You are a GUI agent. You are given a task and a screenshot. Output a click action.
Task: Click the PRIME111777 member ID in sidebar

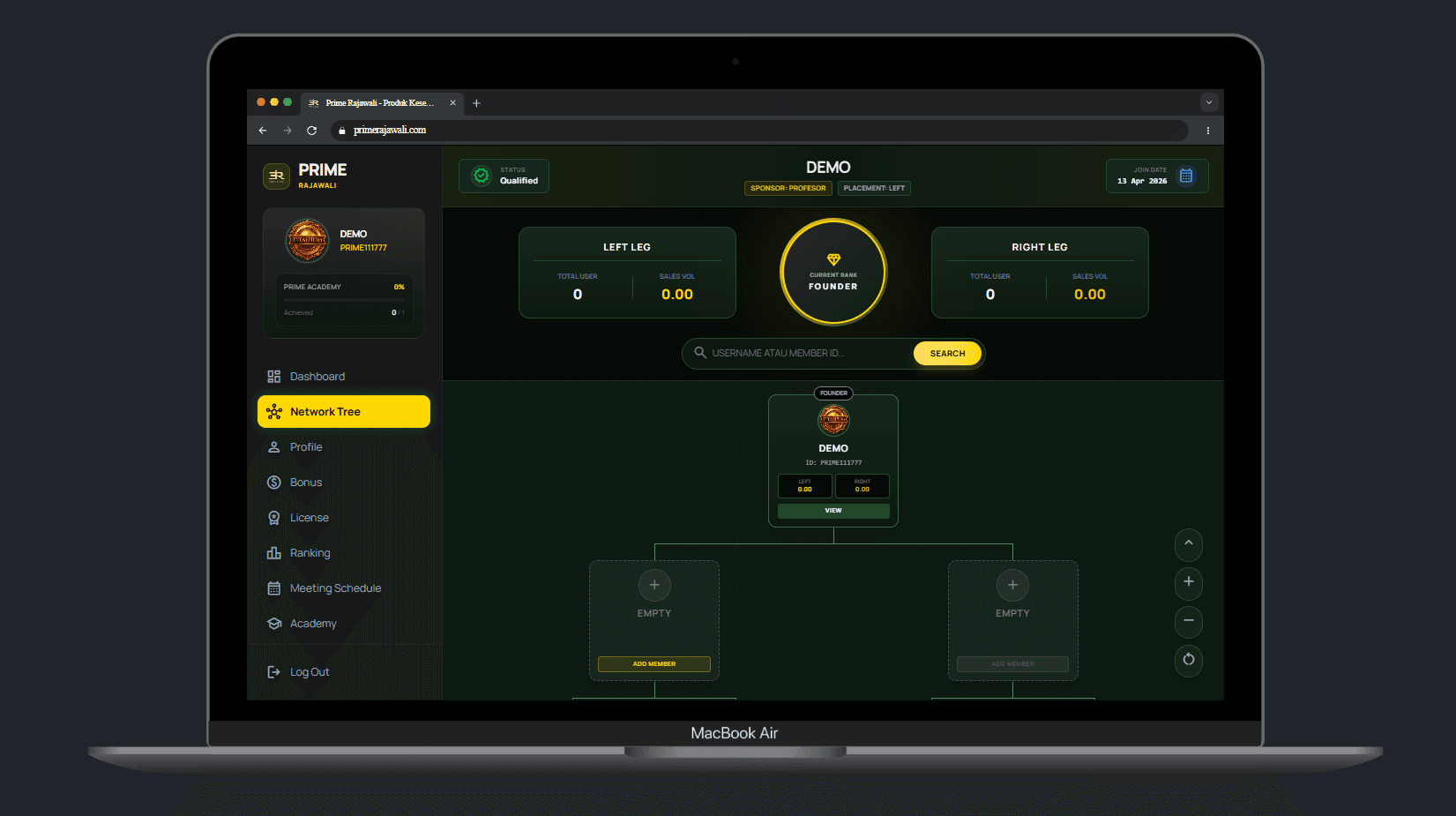click(363, 248)
